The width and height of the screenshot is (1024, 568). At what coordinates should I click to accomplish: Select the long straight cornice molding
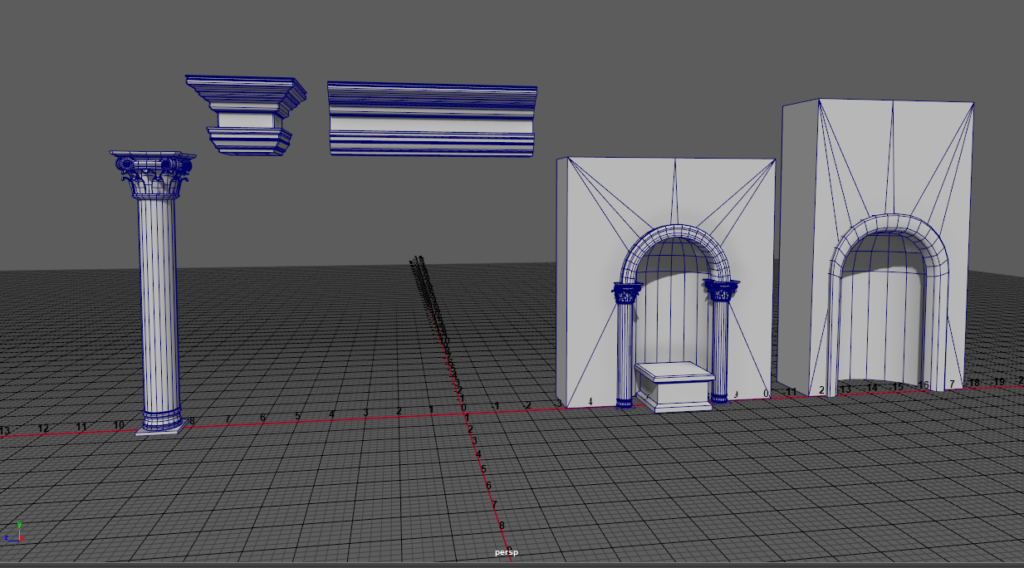(432, 119)
